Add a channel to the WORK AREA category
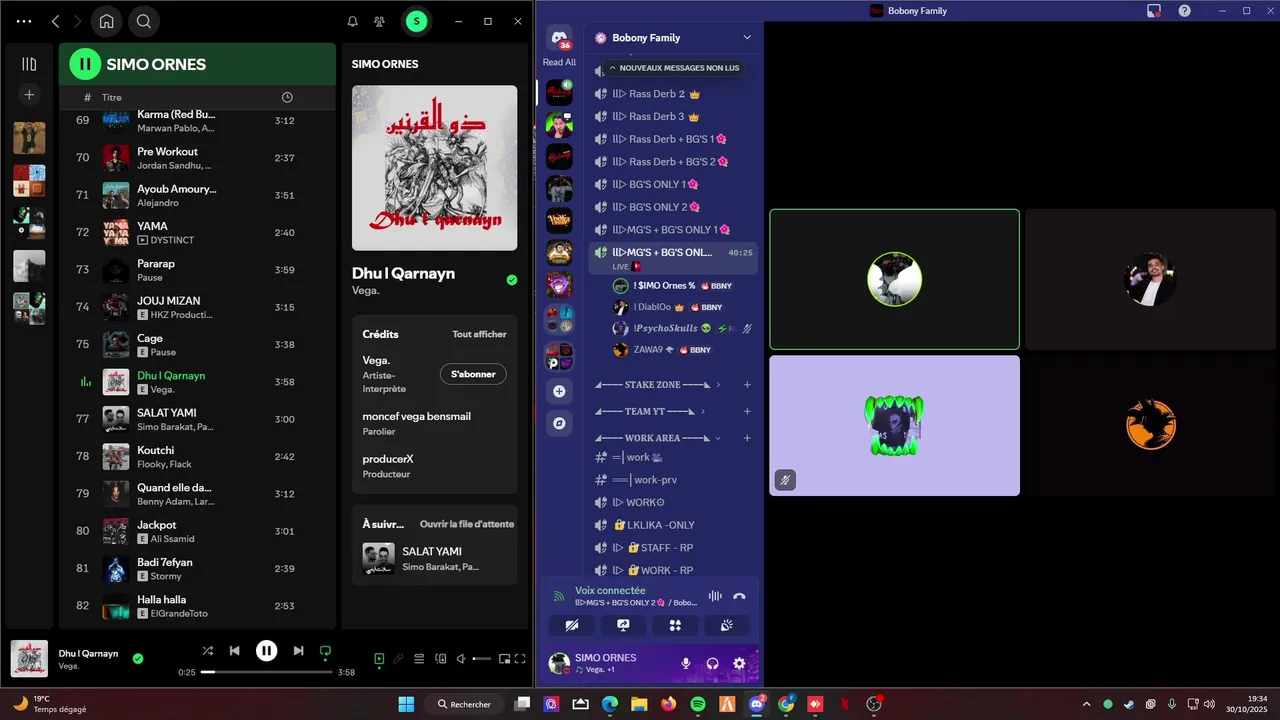 click(x=747, y=438)
